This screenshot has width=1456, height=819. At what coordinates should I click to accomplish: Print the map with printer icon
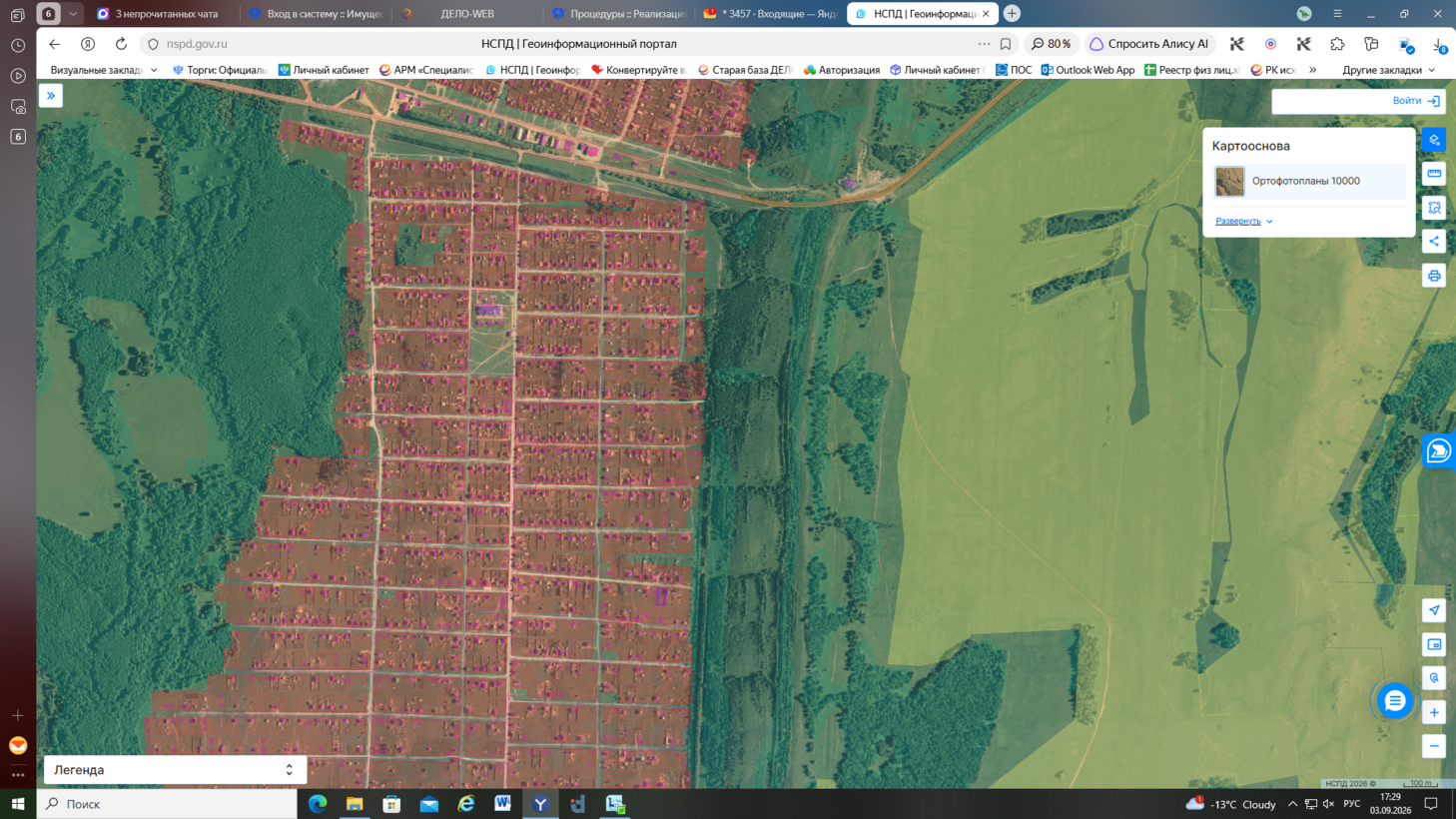coord(1434,276)
